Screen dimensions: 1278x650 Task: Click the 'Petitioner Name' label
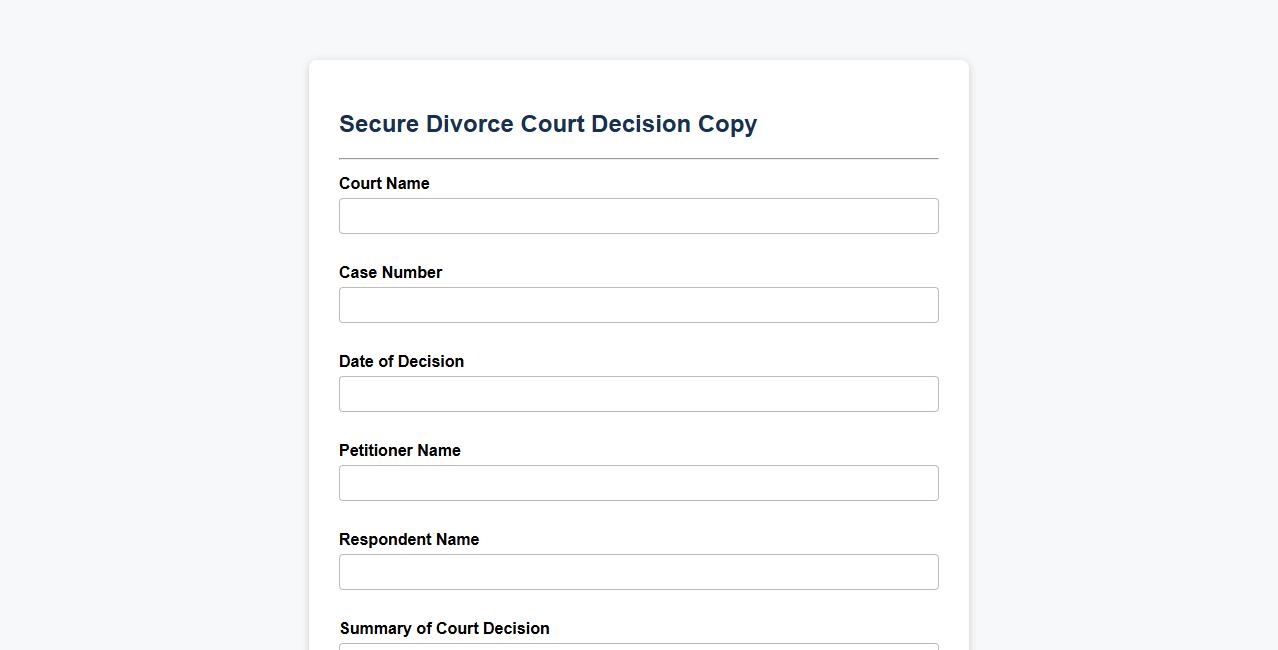pos(399,450)
